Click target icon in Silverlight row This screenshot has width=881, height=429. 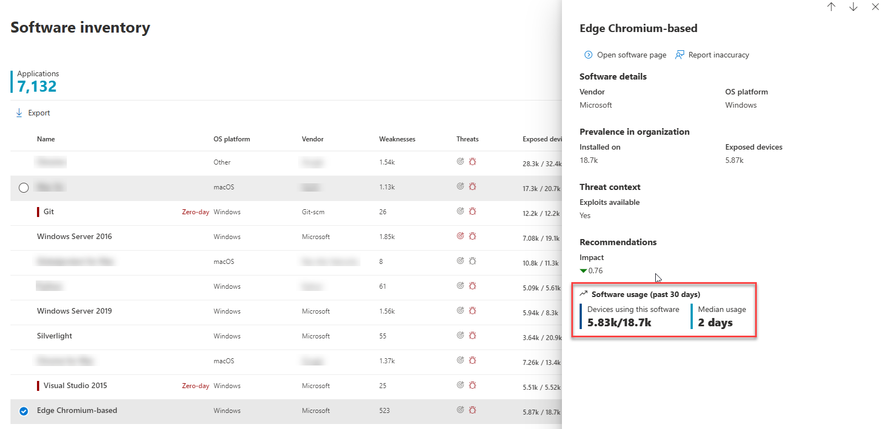tap(460, 336)
